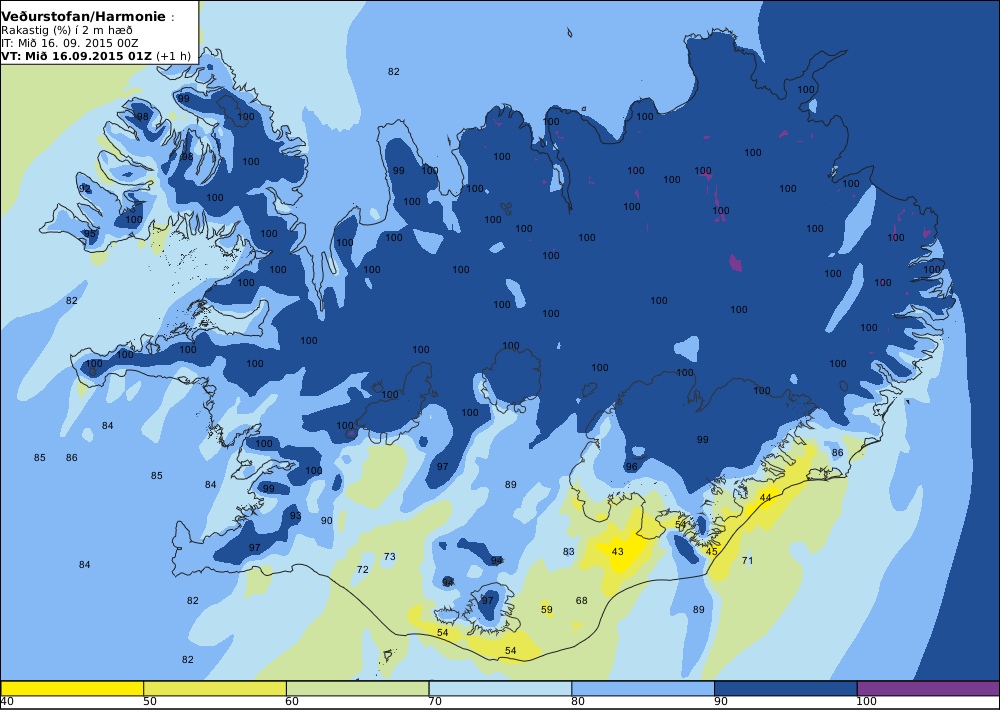Screen dimensions: 1000x710
Task: Click the bright yellow 40–50 legend swatch
Action: (72, 688)
